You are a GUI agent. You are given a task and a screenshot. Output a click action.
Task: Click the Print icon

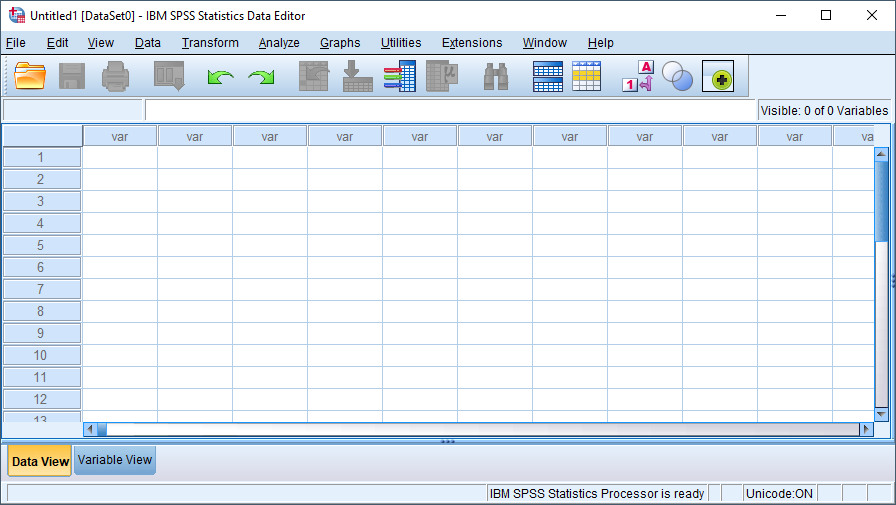point(115,76)
